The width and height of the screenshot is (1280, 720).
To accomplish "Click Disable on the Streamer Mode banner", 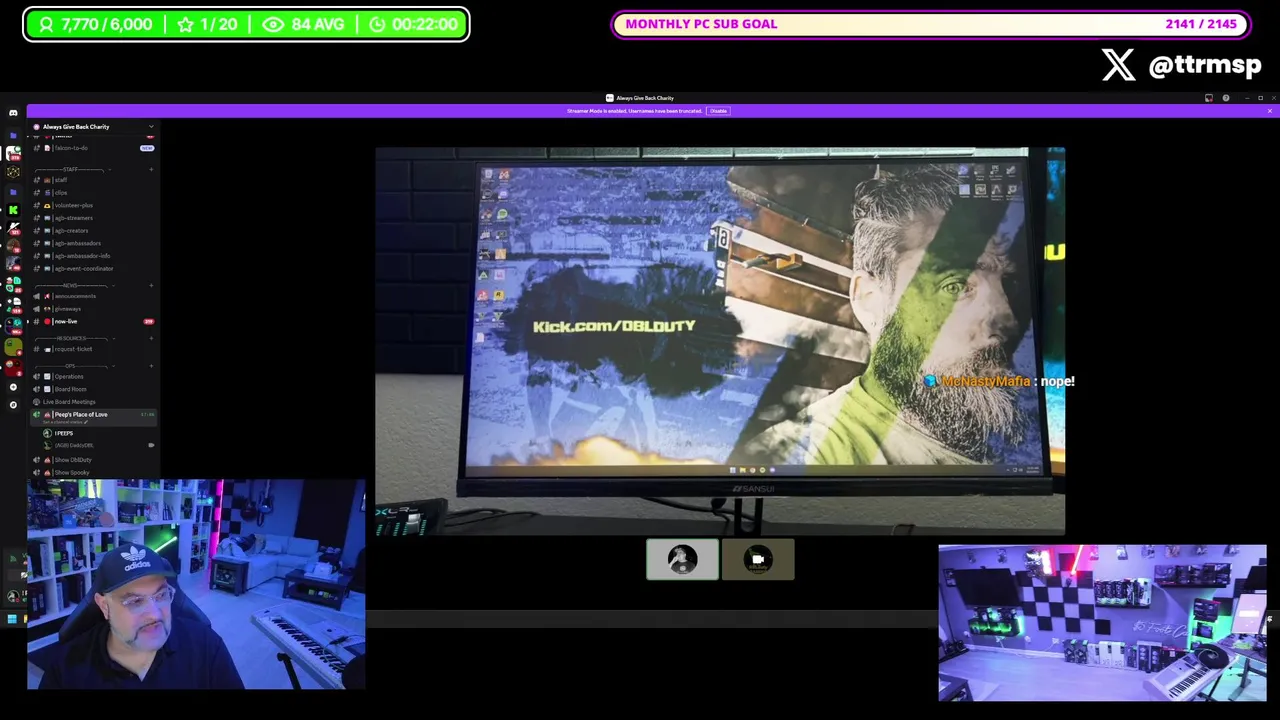I will point(718,111).
